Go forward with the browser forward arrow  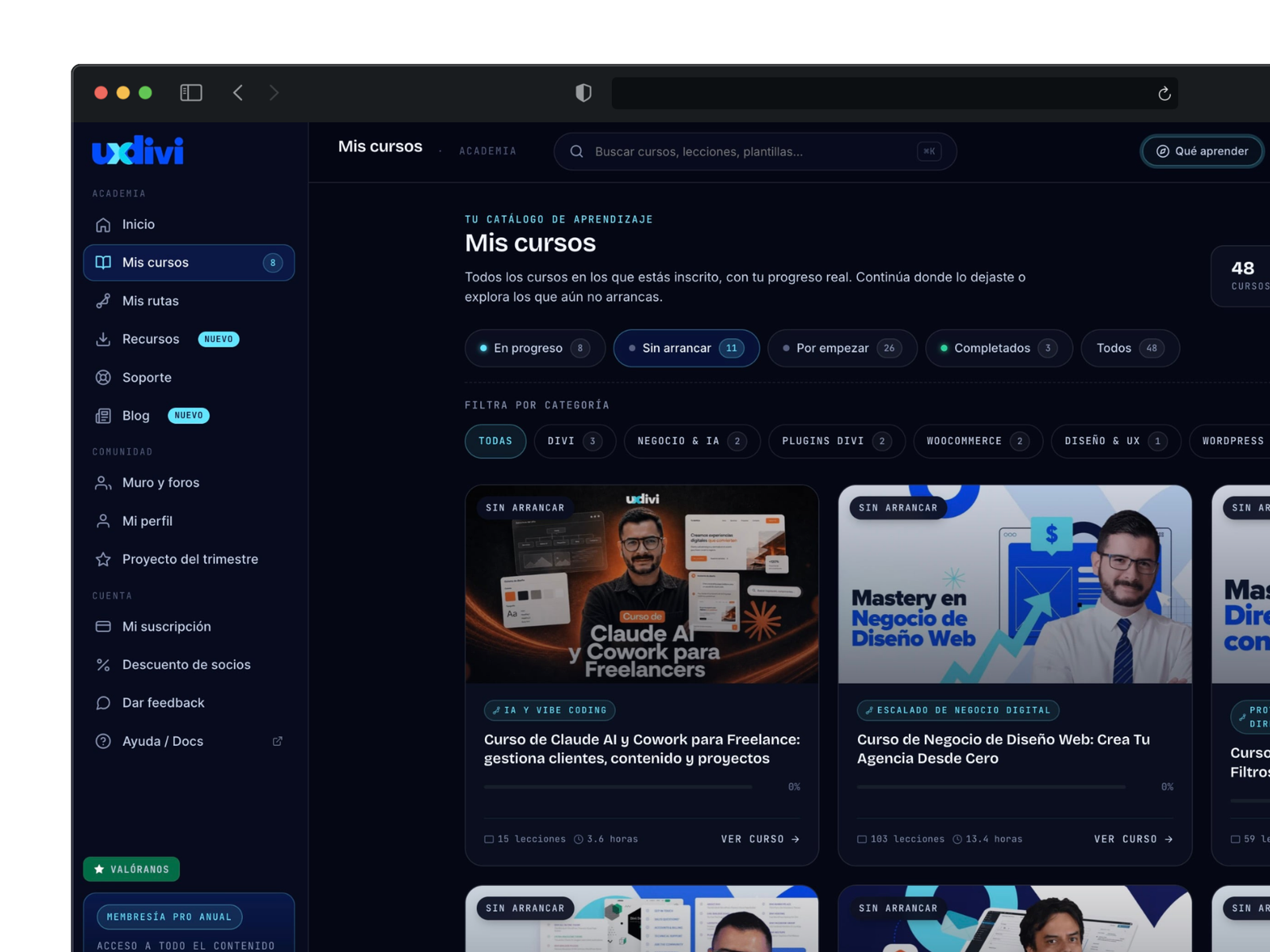274,93
